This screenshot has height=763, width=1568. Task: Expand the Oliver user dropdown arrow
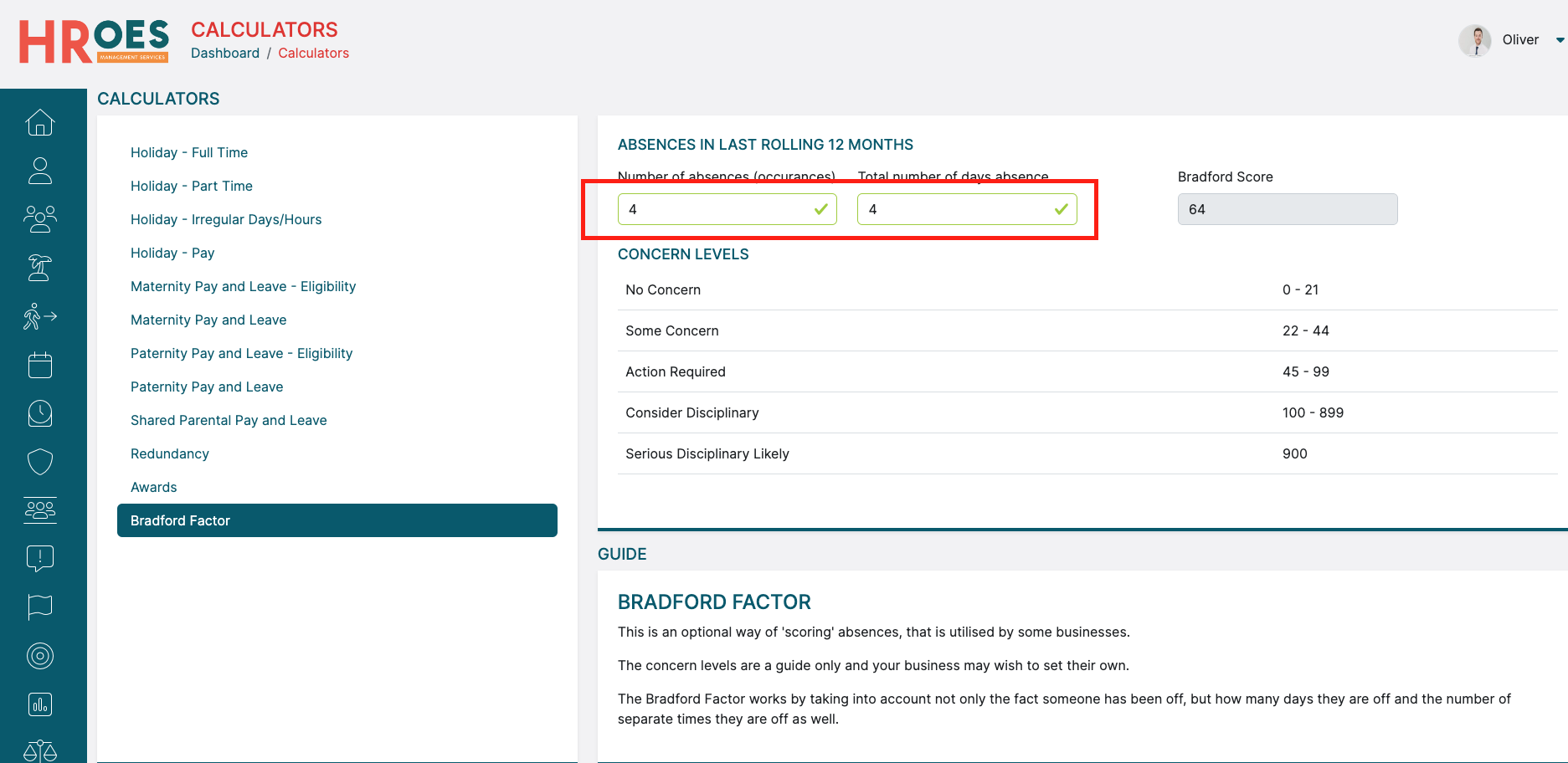[x=1560, y=40]
